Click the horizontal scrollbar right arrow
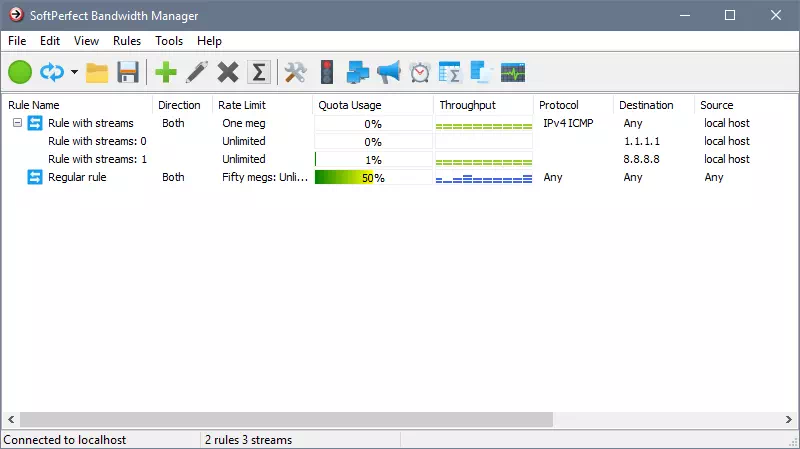Viewport: 800px width, 449px height. (x=789, y=419)
